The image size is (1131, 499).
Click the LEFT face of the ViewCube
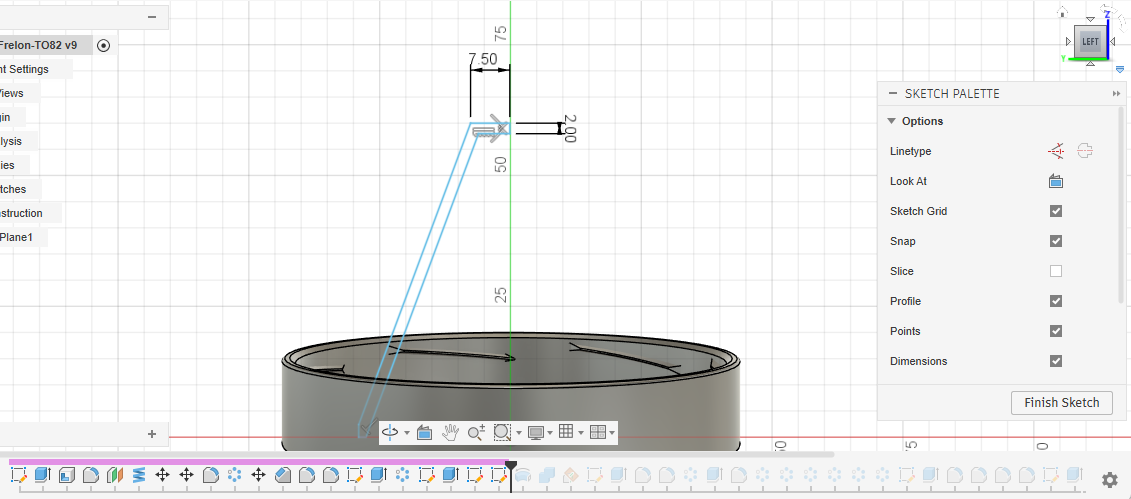click(1090, 42)
